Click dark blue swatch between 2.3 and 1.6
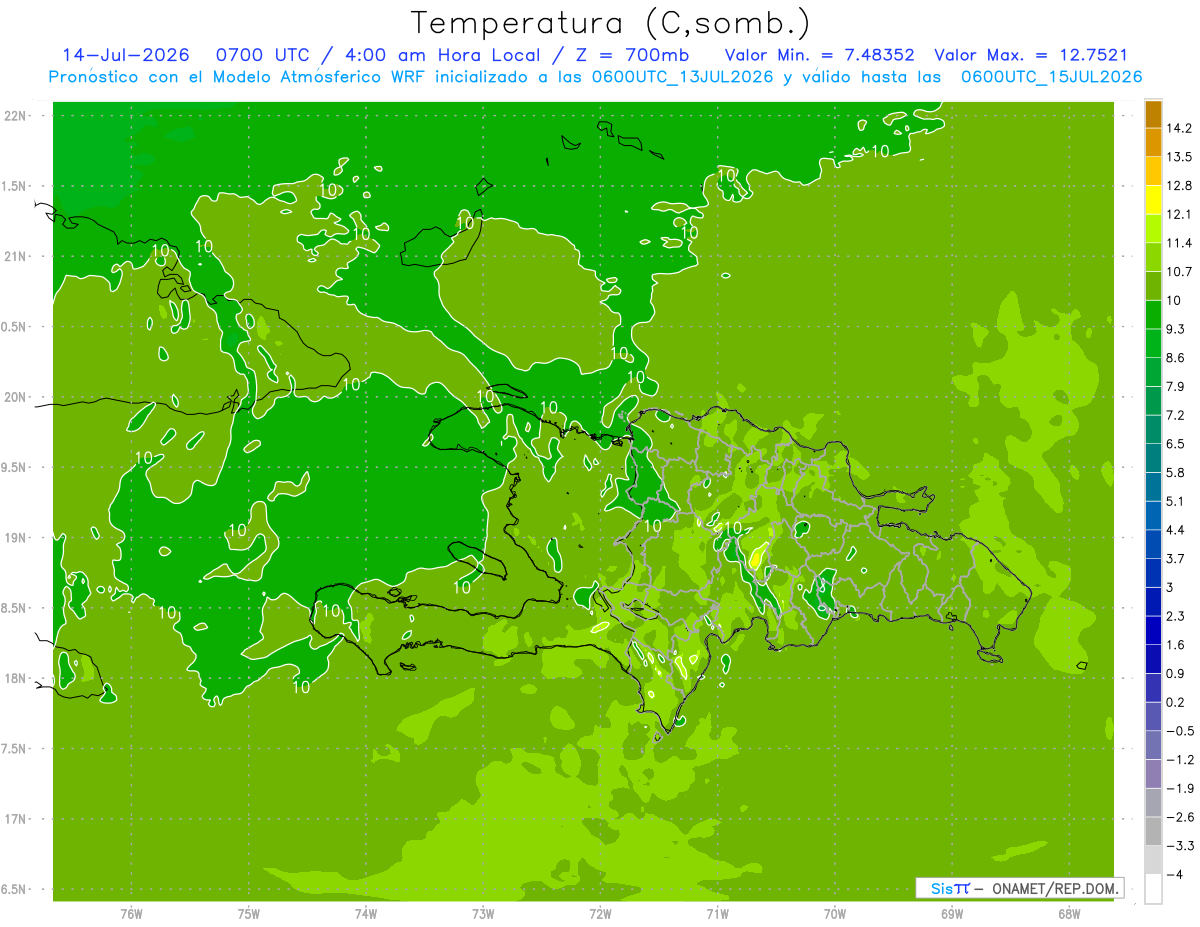This screenshot has height=927, width=1200. pos(1153,630)
